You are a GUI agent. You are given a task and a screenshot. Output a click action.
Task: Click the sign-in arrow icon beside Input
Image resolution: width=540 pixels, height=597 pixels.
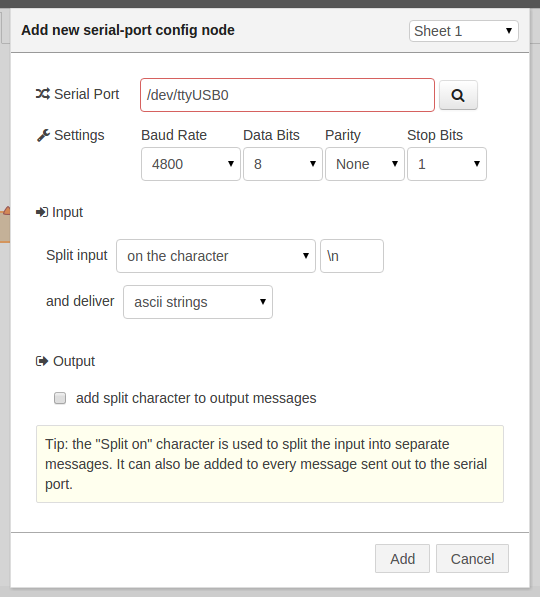click(42, 212)
